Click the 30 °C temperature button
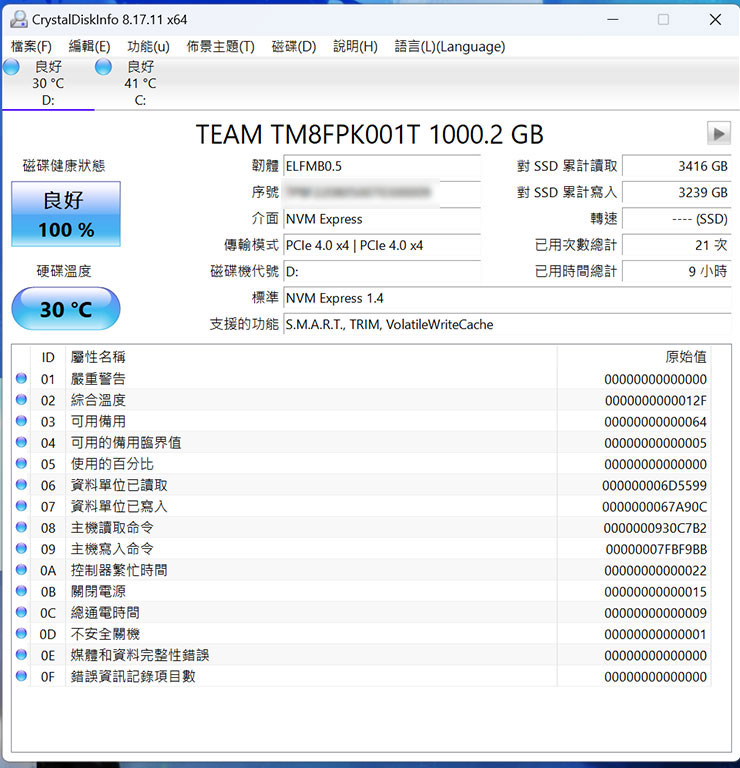Image resolution: width=740 pixels, height=768 pixels. point(66,309)
